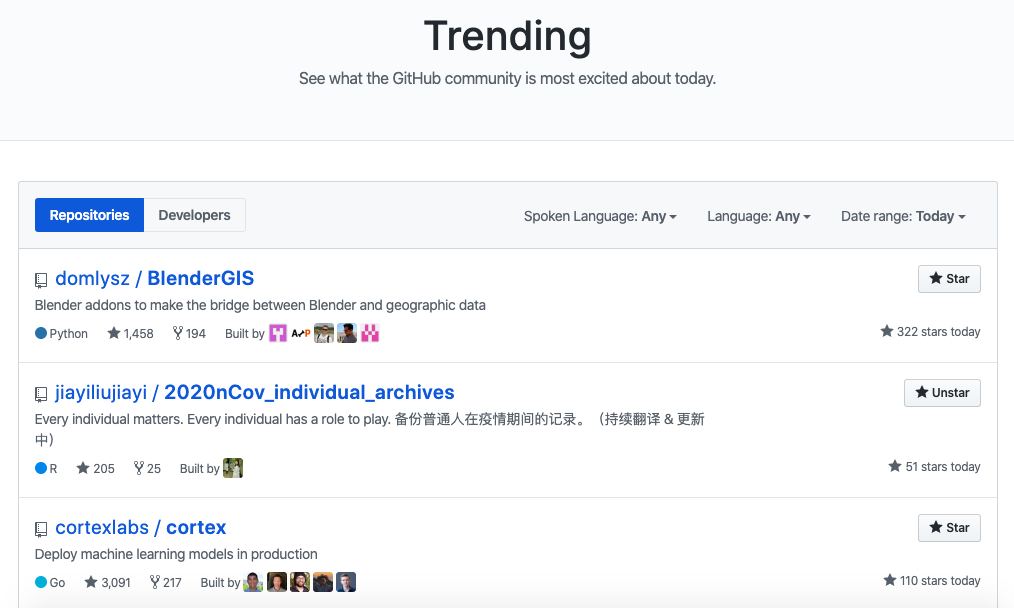View 2020nCov_individual_archives forks count 25
Image resolution: width=1014 pixels, height=608 pixels.
click(x=147, y=468)
